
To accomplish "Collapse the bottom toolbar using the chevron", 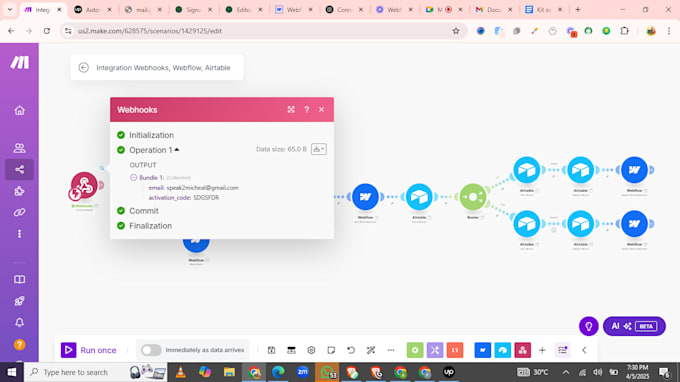I will [584, 350].
